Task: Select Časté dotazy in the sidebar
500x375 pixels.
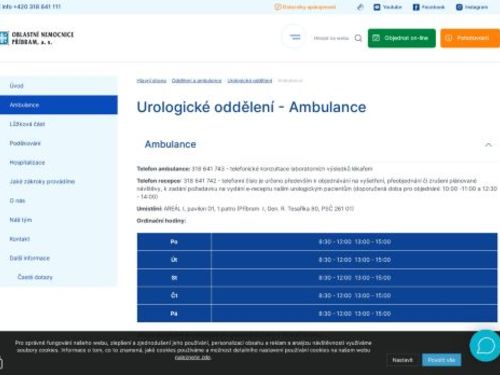Action: (x=59, y=277)
